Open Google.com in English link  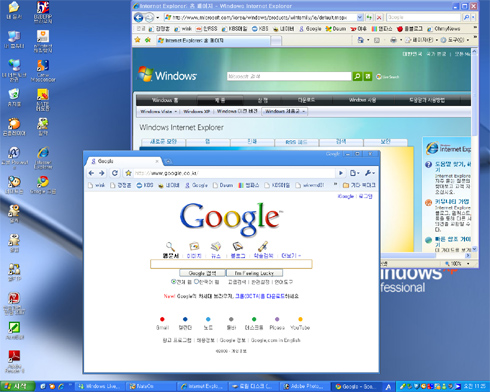276,340
